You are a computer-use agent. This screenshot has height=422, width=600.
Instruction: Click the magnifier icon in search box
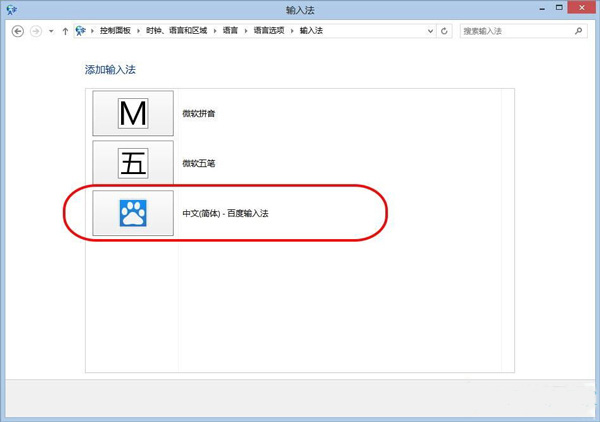578,31
